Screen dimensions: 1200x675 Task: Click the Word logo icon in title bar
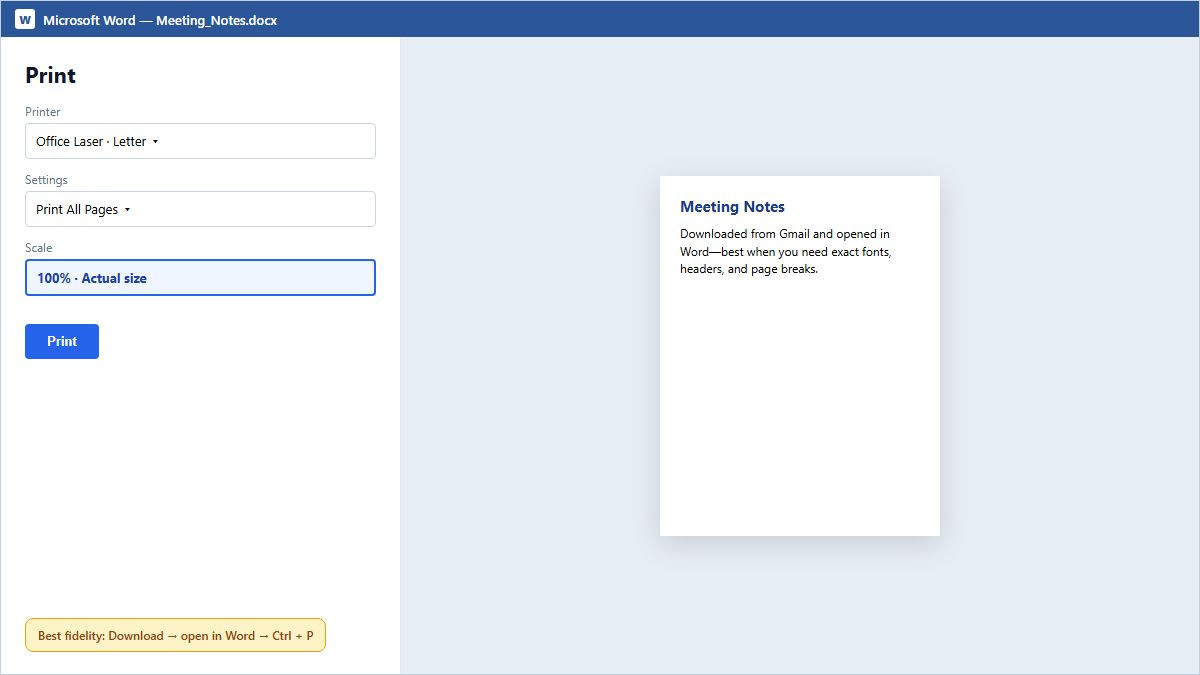pyautogui.click(x=25, y=19)
